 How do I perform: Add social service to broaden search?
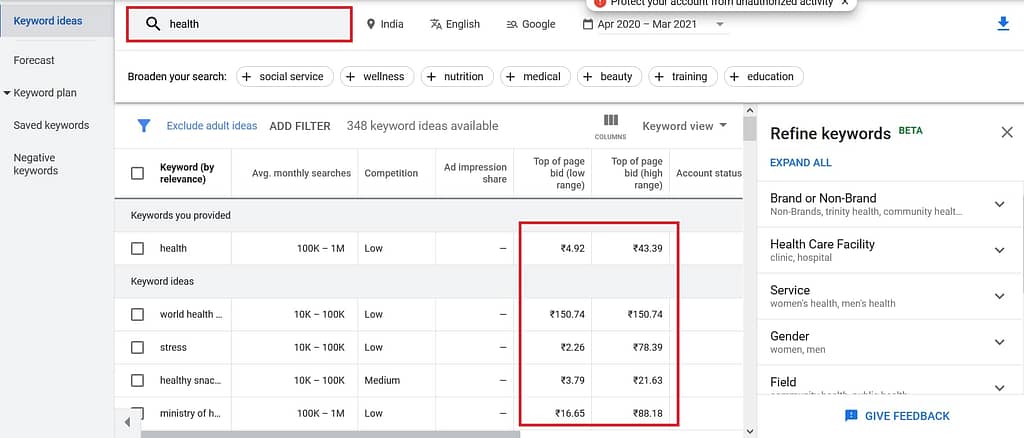click(x=285, y=76)
